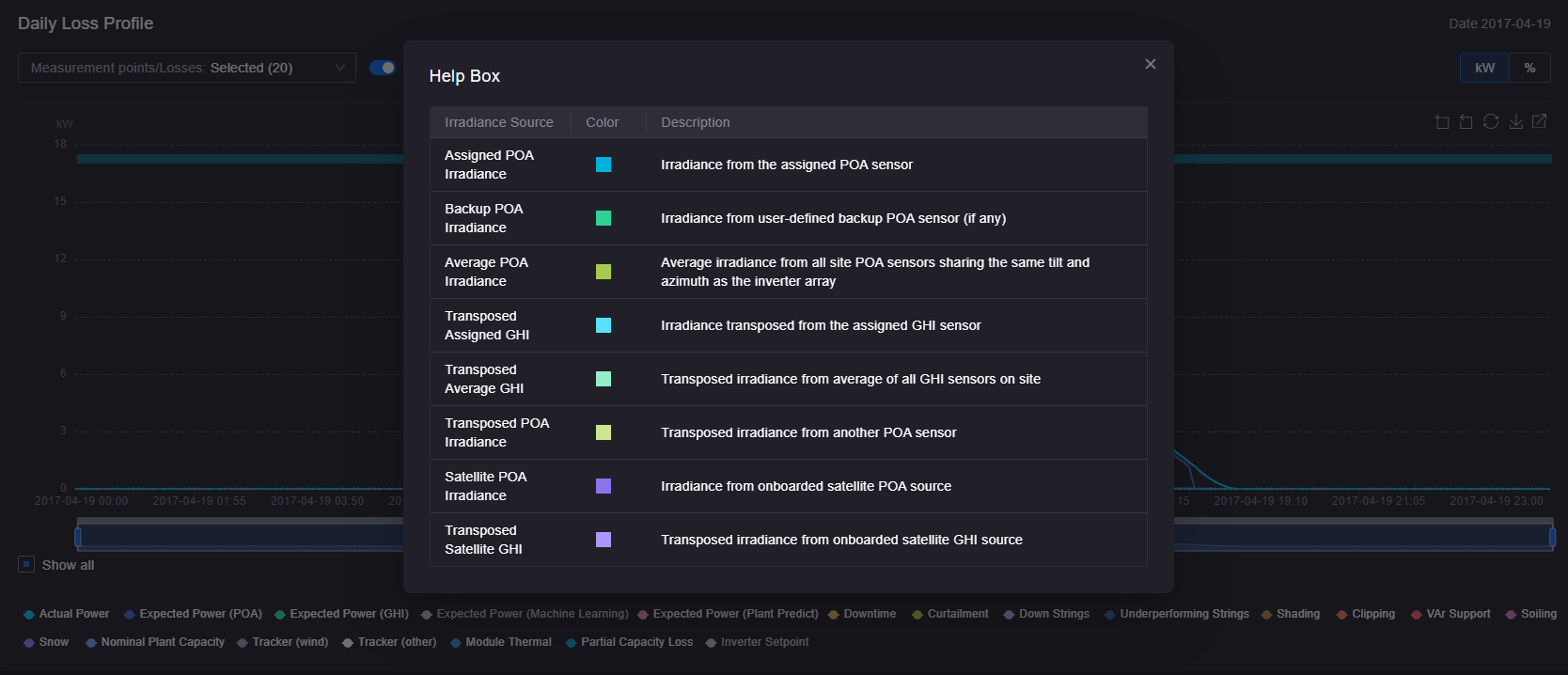Enable the Inverter Setpoint legend entry
The height and width of the screenshot is (675, 1568).
[757, 642]
